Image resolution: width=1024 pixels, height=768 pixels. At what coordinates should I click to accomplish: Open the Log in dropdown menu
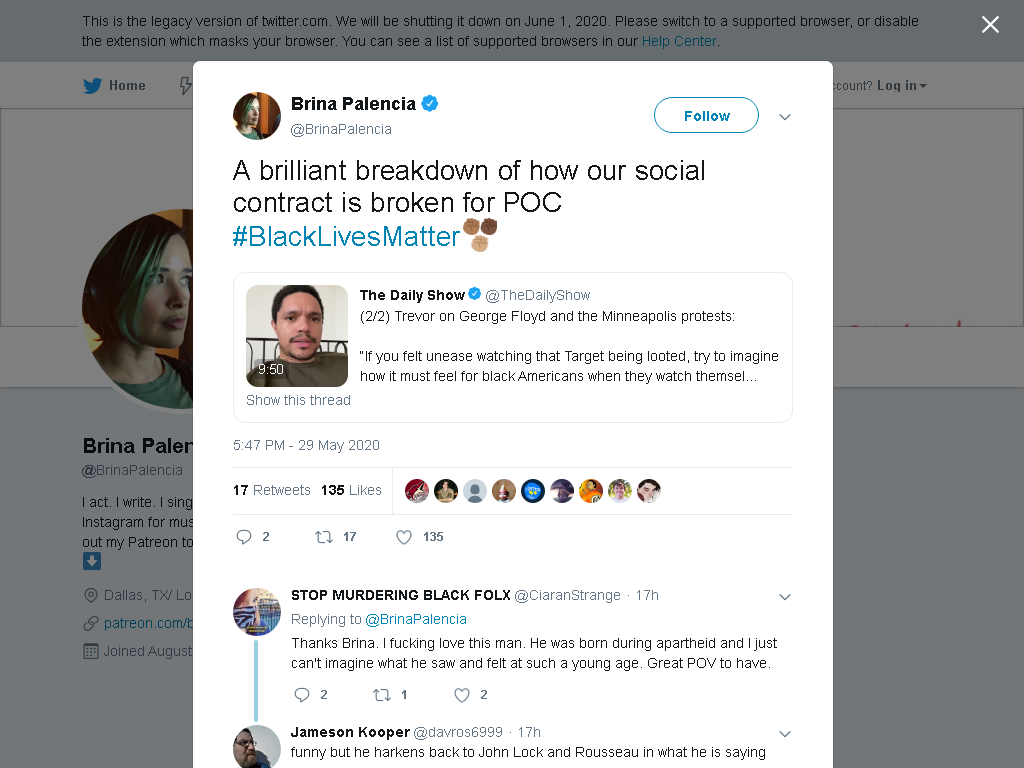[901, 86]
